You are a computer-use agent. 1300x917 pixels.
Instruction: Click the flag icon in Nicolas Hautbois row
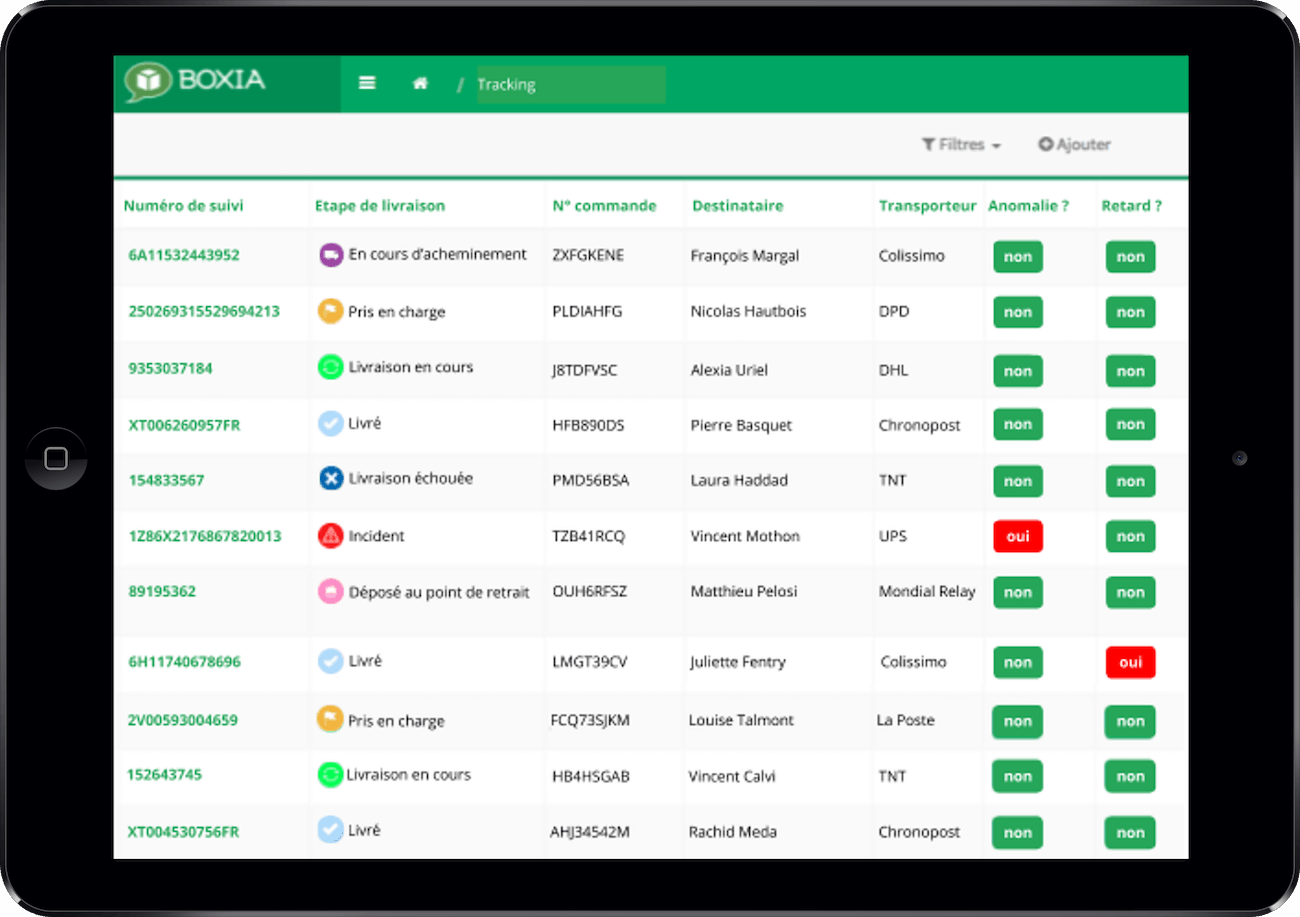331,311
